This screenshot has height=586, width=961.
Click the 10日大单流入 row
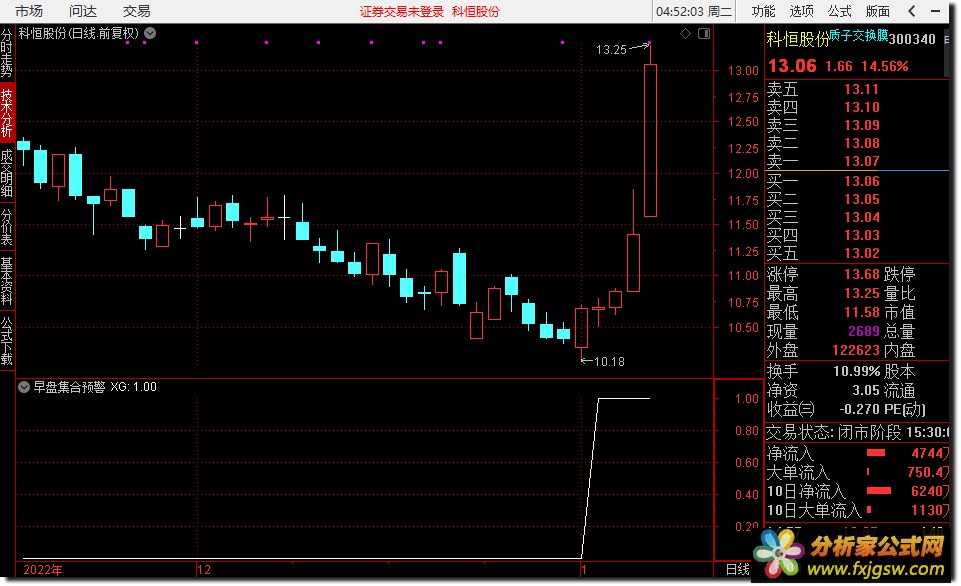[x=857, y=510]
